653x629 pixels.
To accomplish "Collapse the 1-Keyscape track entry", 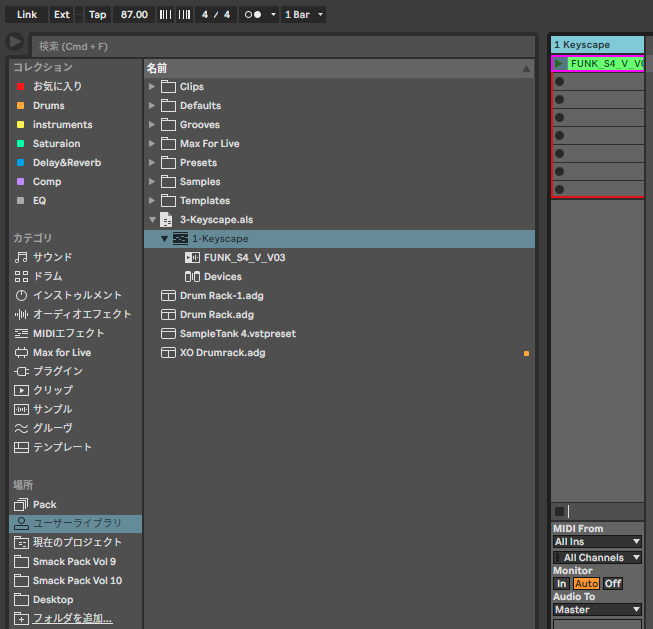I will click(x=165, y=239).
